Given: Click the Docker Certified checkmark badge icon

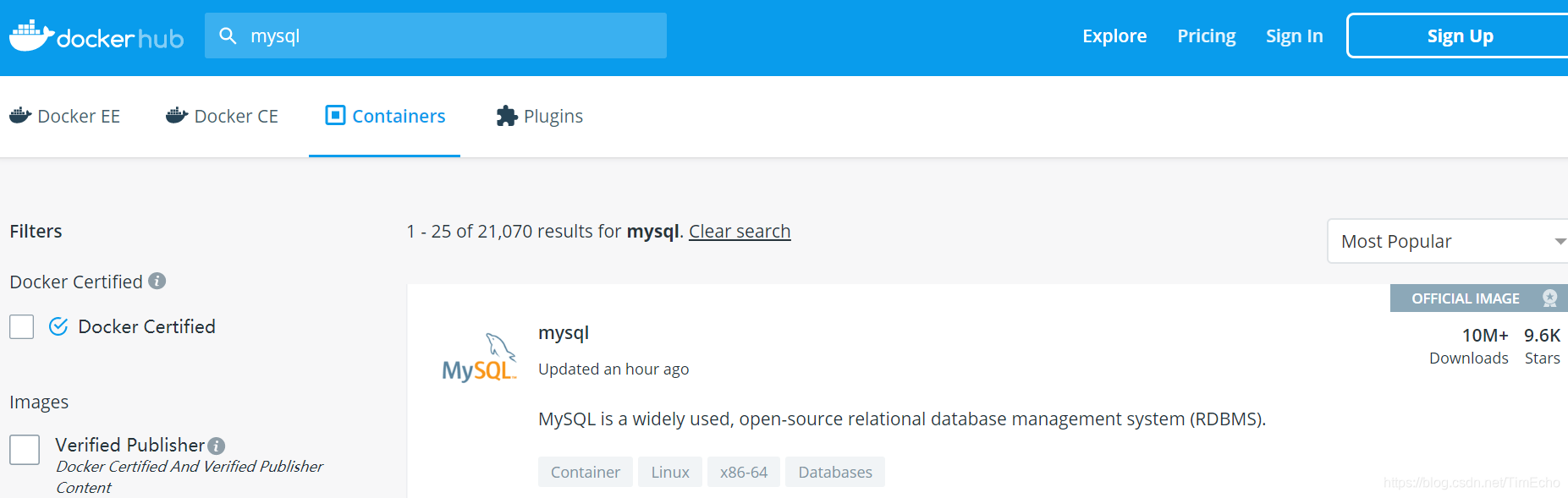Looking at the screenshot, I should [58, 326].
